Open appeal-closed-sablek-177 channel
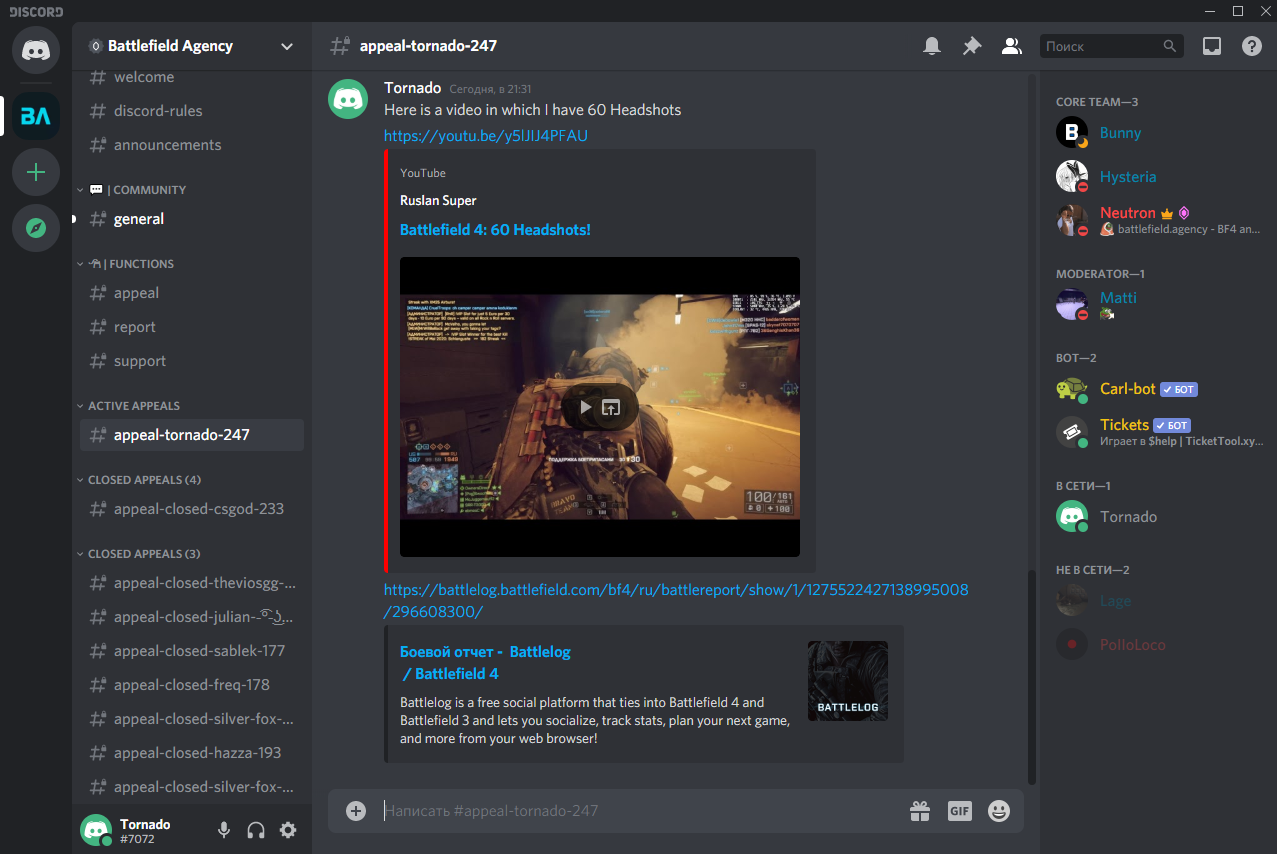This screenshot has width=1277, height=854. click(192, 651)
